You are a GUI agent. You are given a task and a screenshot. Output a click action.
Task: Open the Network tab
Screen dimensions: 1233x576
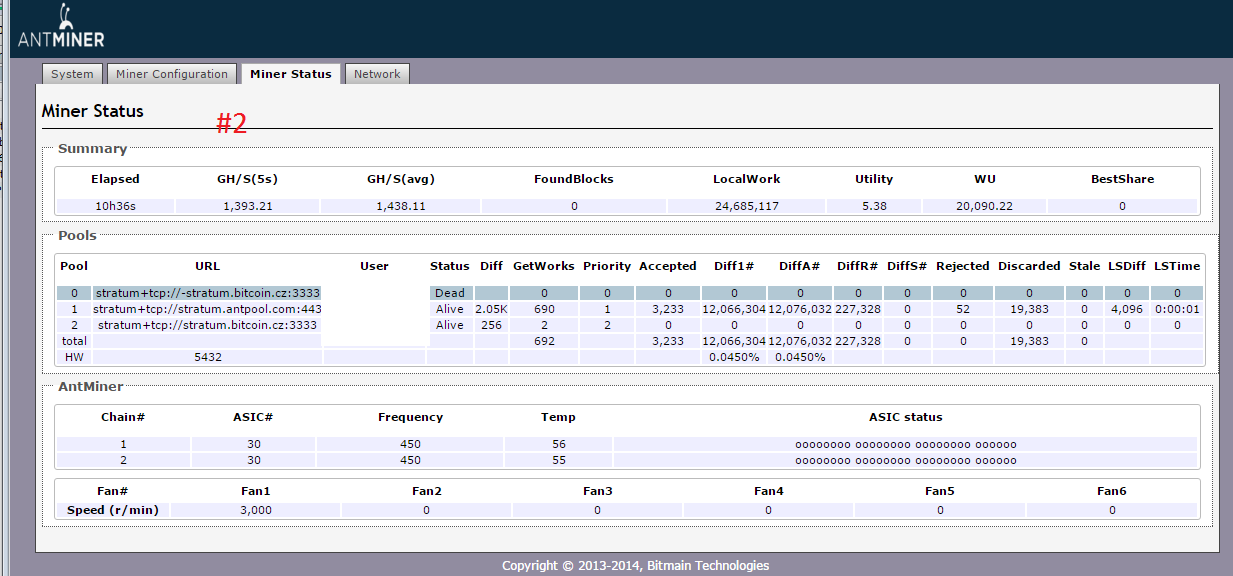tap(377, 74)
